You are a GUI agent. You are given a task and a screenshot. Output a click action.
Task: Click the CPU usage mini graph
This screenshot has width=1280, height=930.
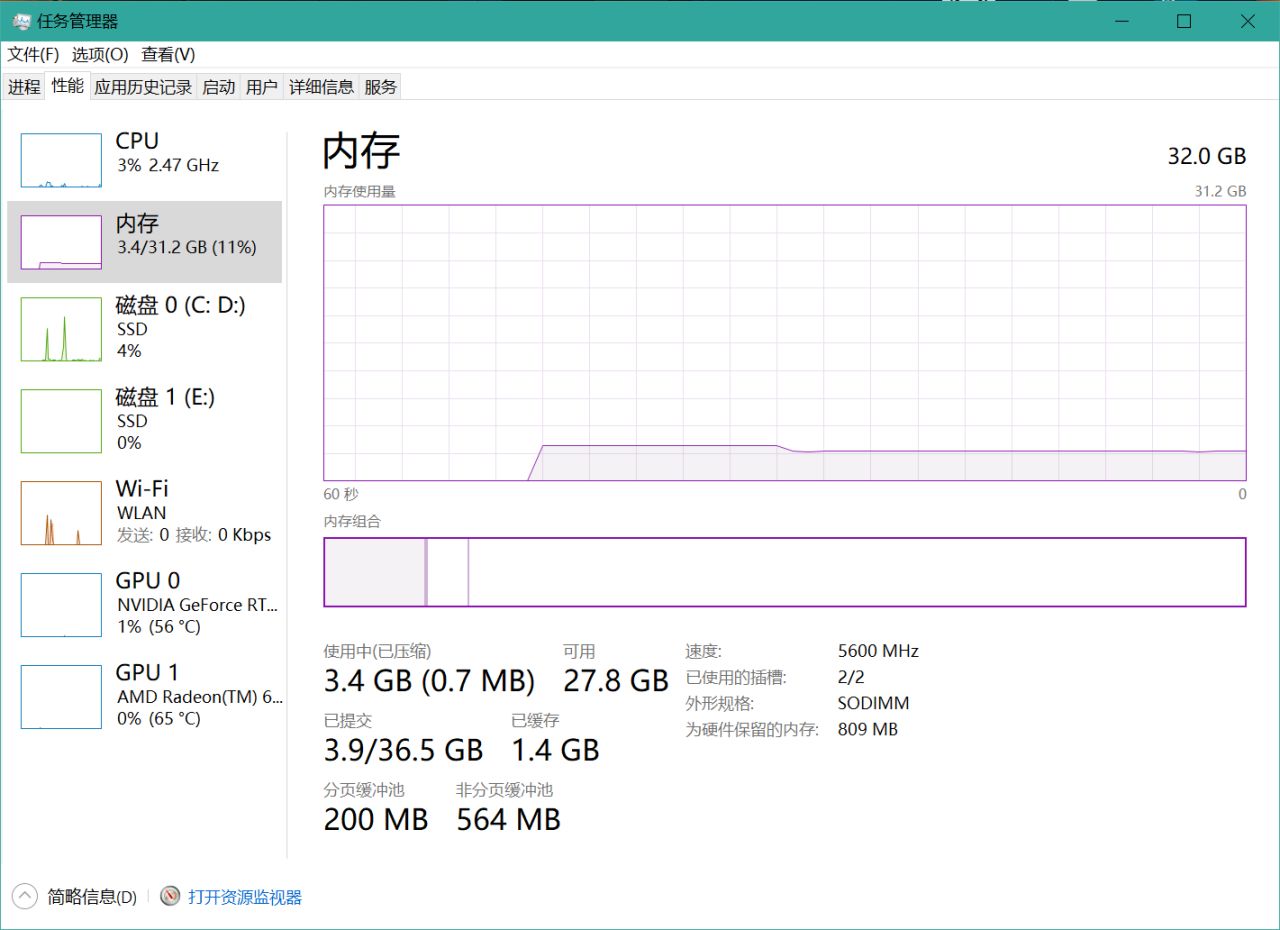click(x=61, y=160)
